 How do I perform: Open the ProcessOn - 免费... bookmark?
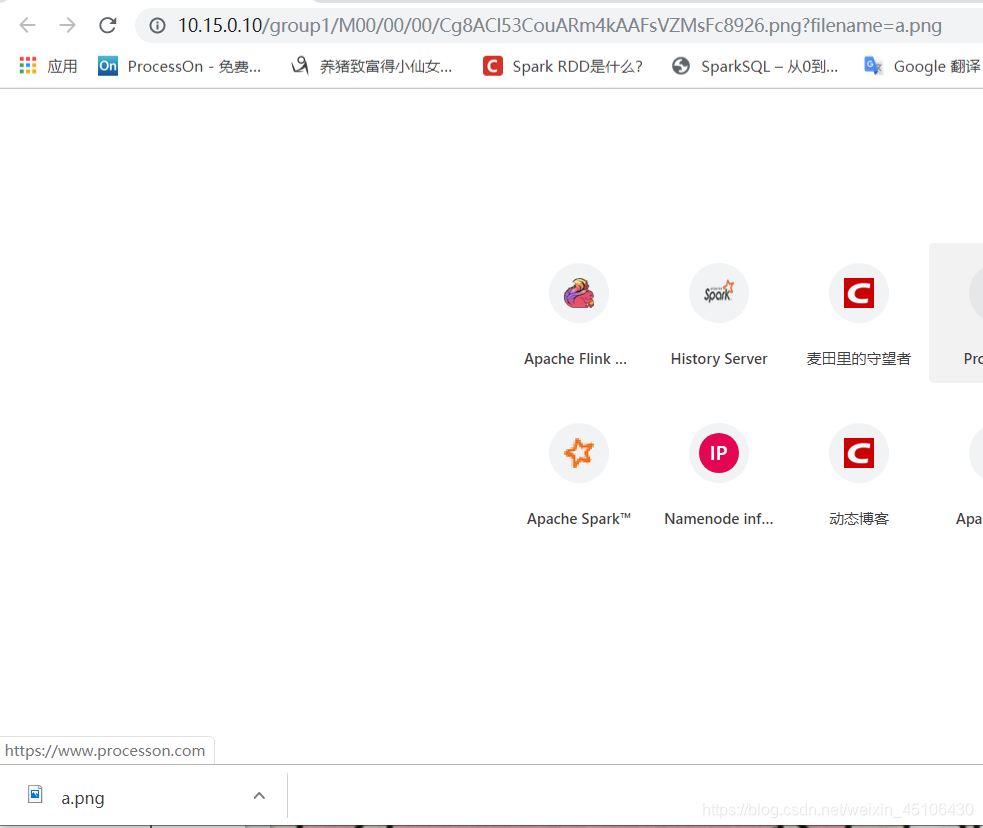[194, 66]
